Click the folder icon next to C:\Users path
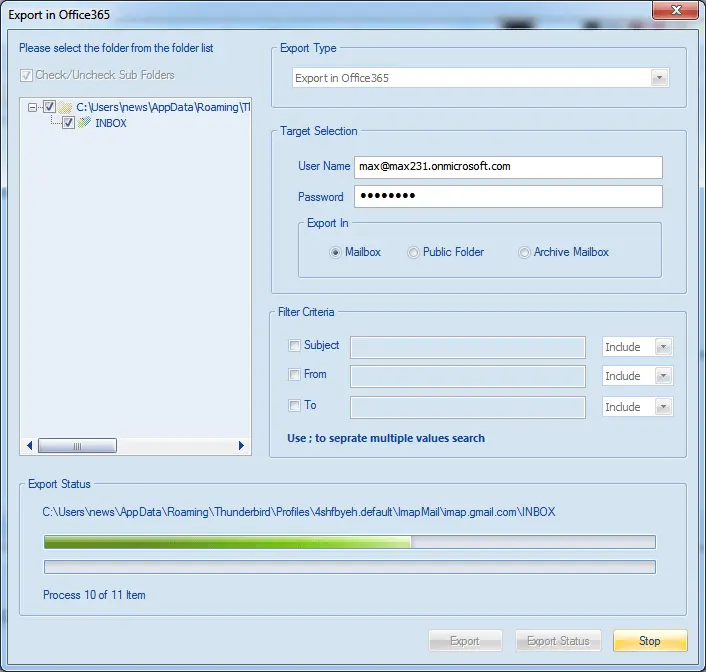706x672 pixels. [65, 107]
